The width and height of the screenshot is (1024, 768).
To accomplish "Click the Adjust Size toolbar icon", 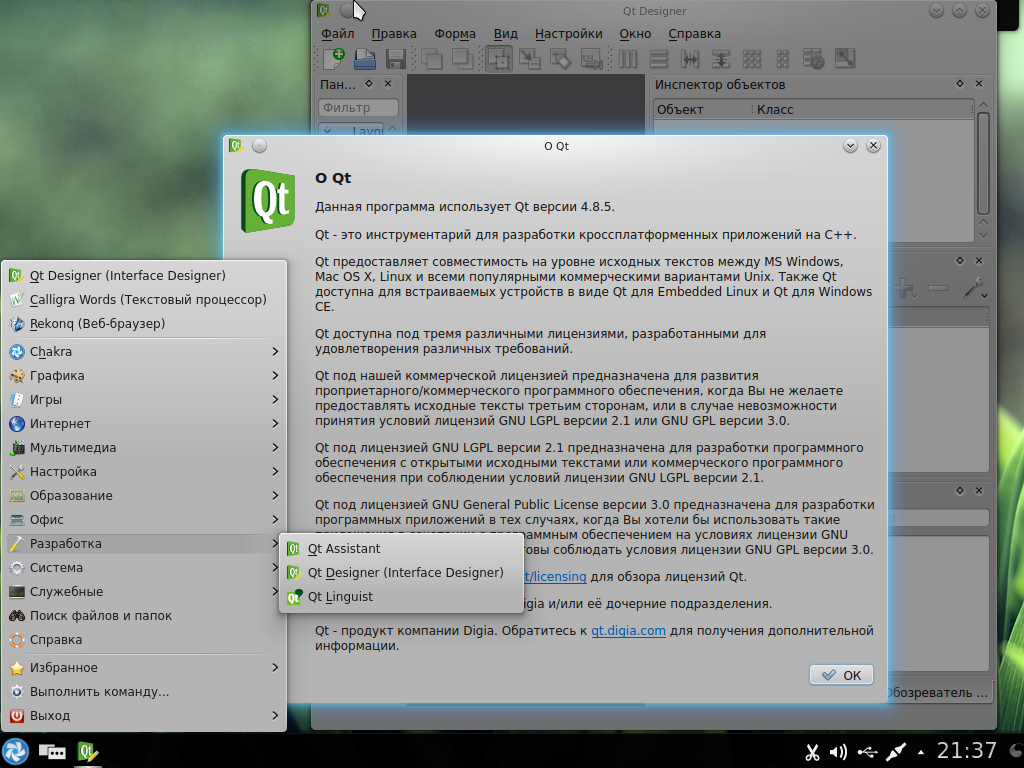I will [844, 59].
